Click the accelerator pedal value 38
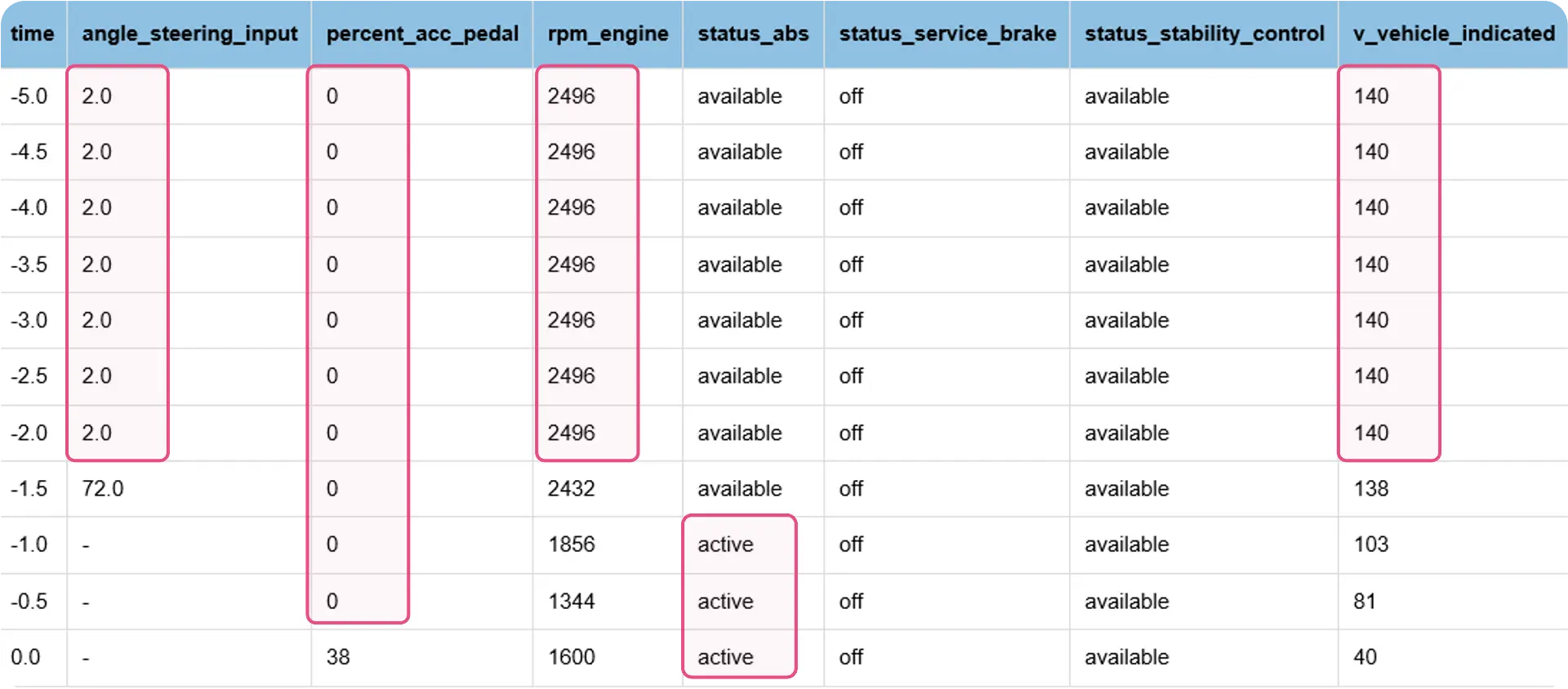The image size is (1568, 689). tap(338, 656)
